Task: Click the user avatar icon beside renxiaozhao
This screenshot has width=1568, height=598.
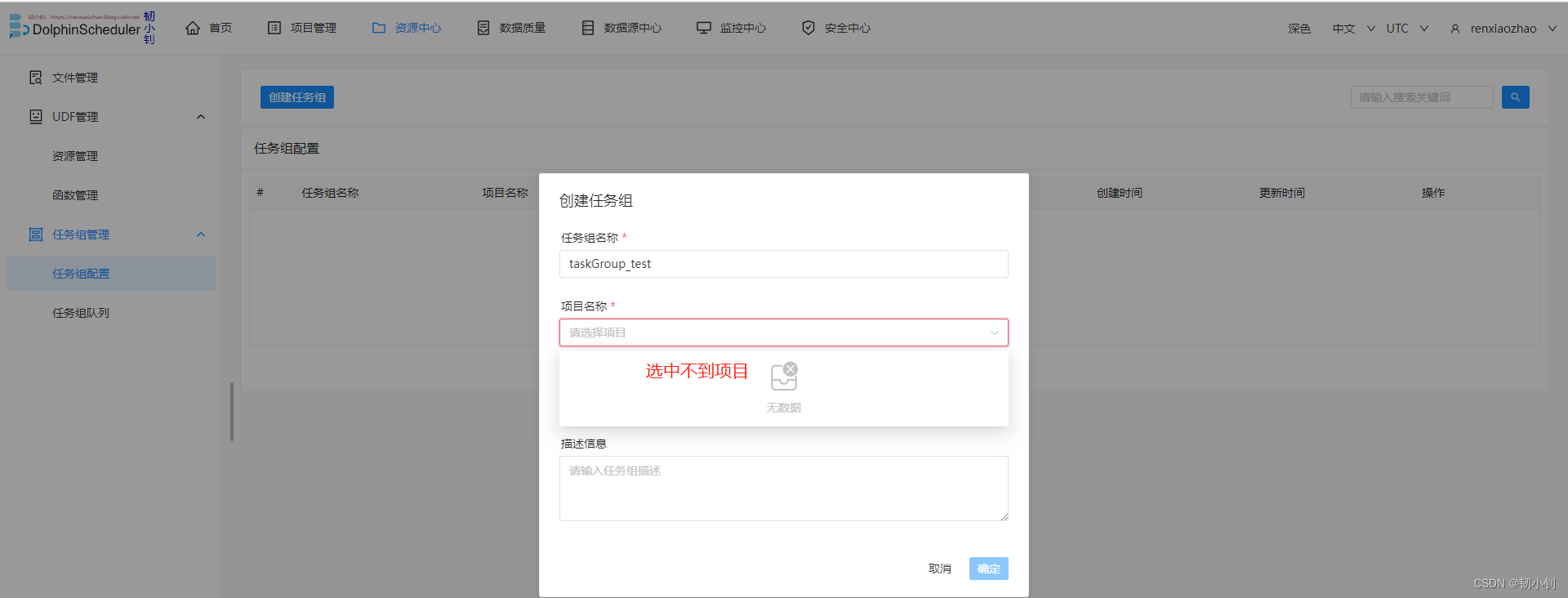Action: (1455, 29)
